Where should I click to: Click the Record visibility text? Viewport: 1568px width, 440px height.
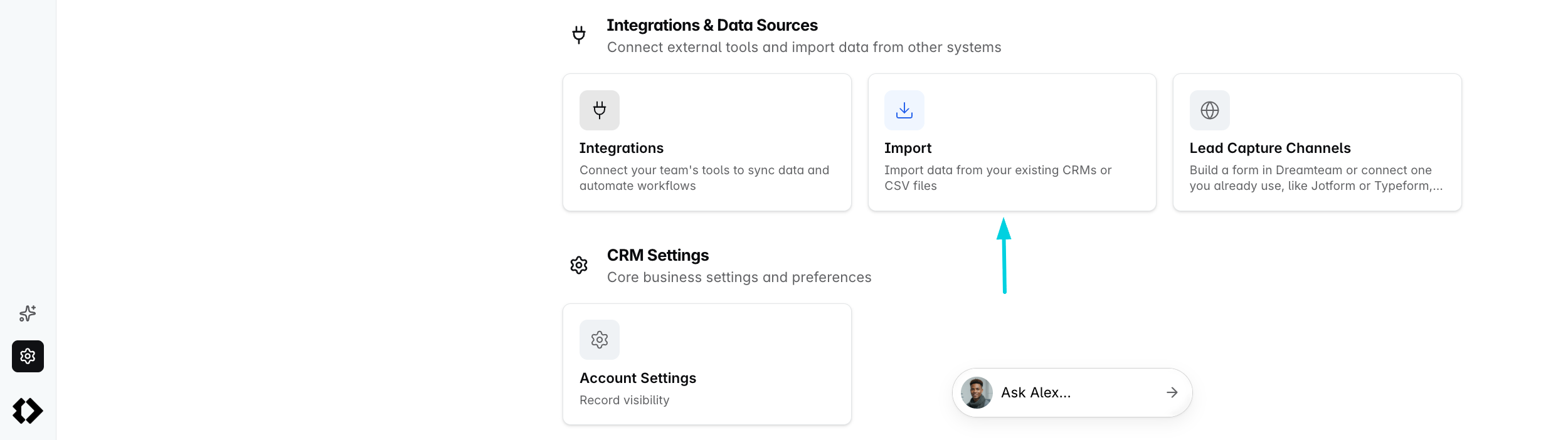[x=625, y=400]
